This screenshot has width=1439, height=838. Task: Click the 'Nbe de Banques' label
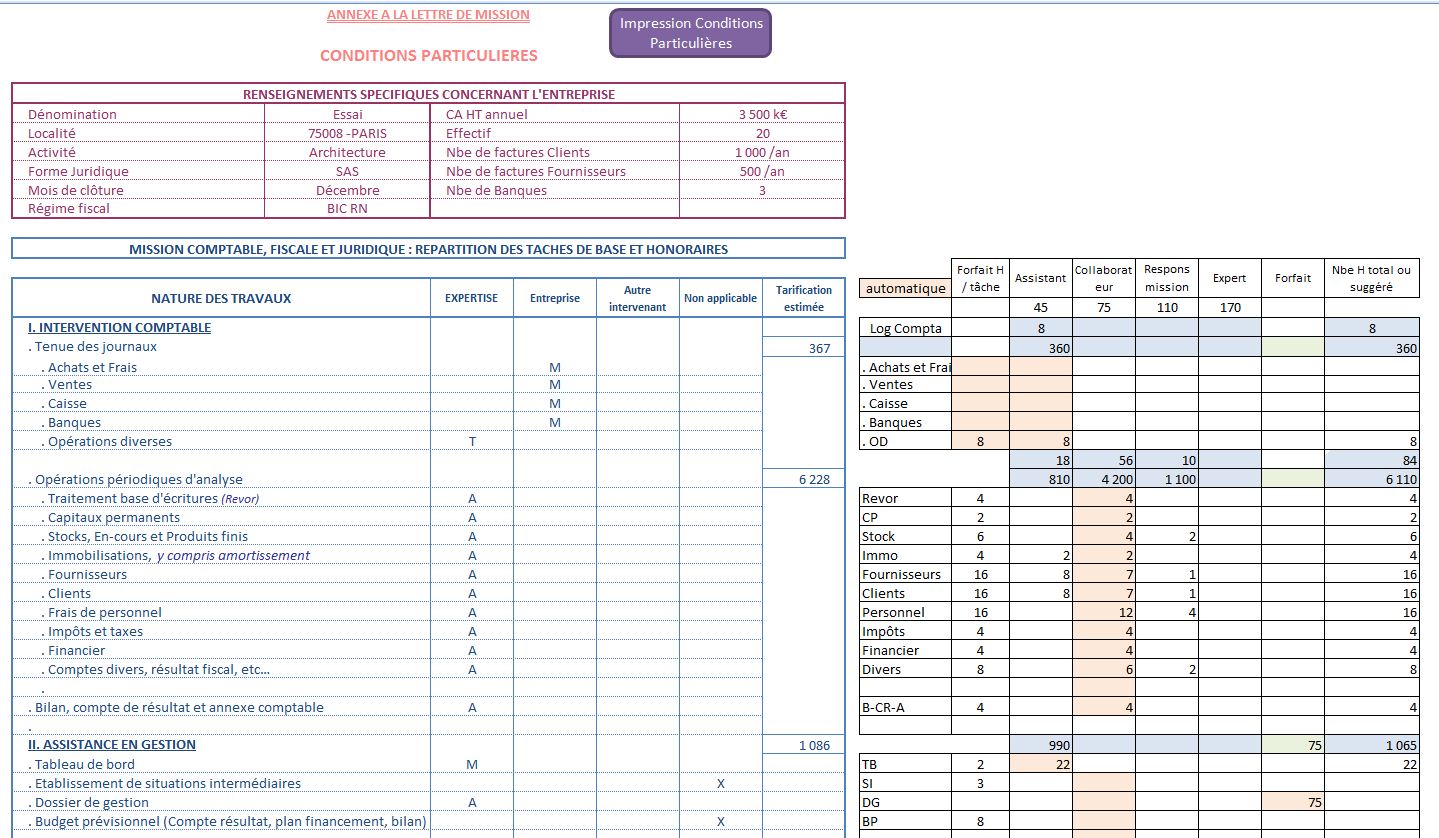point(496,190)
